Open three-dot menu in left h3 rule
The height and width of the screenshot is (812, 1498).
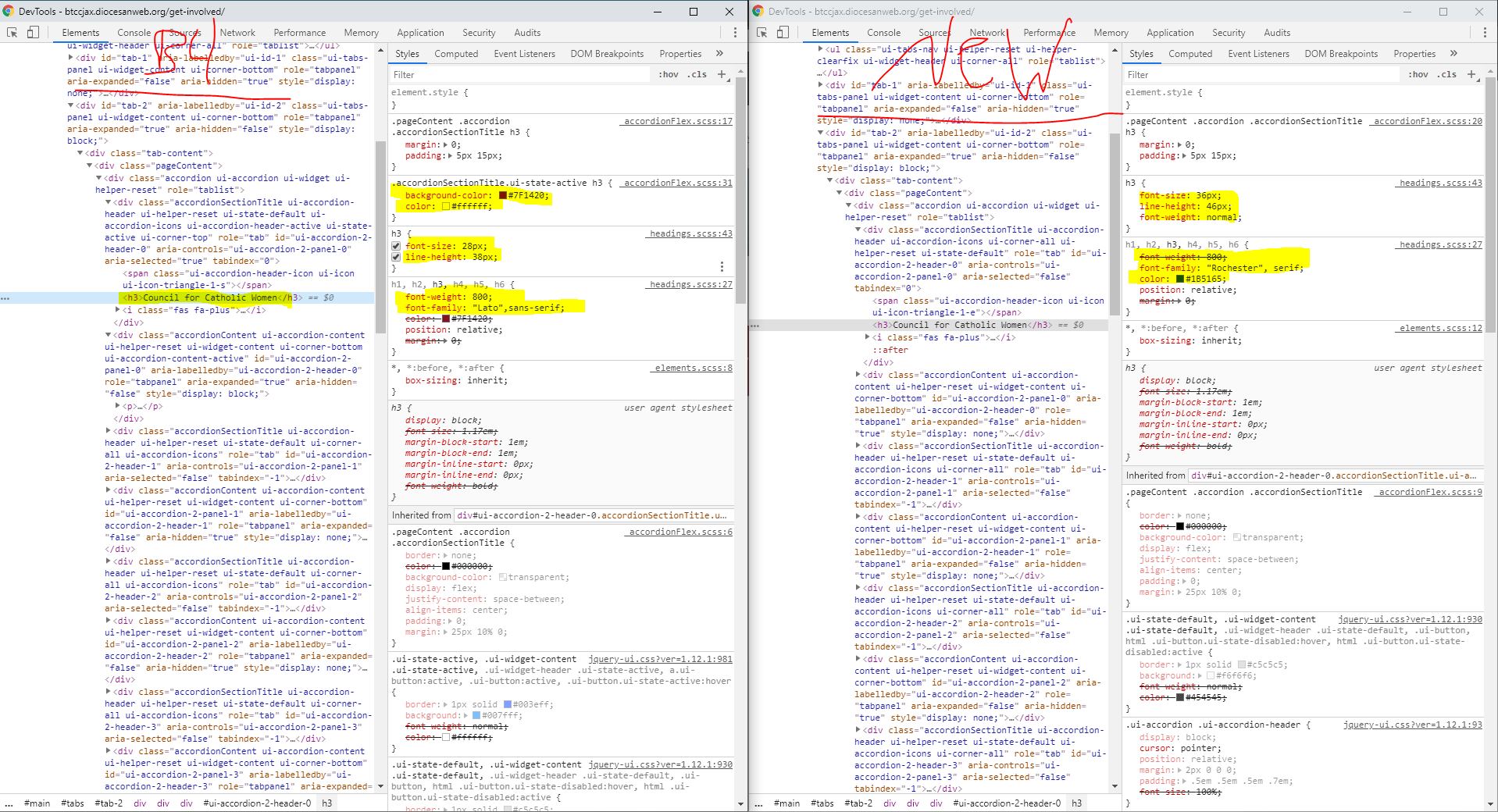[x=722, y=266]
